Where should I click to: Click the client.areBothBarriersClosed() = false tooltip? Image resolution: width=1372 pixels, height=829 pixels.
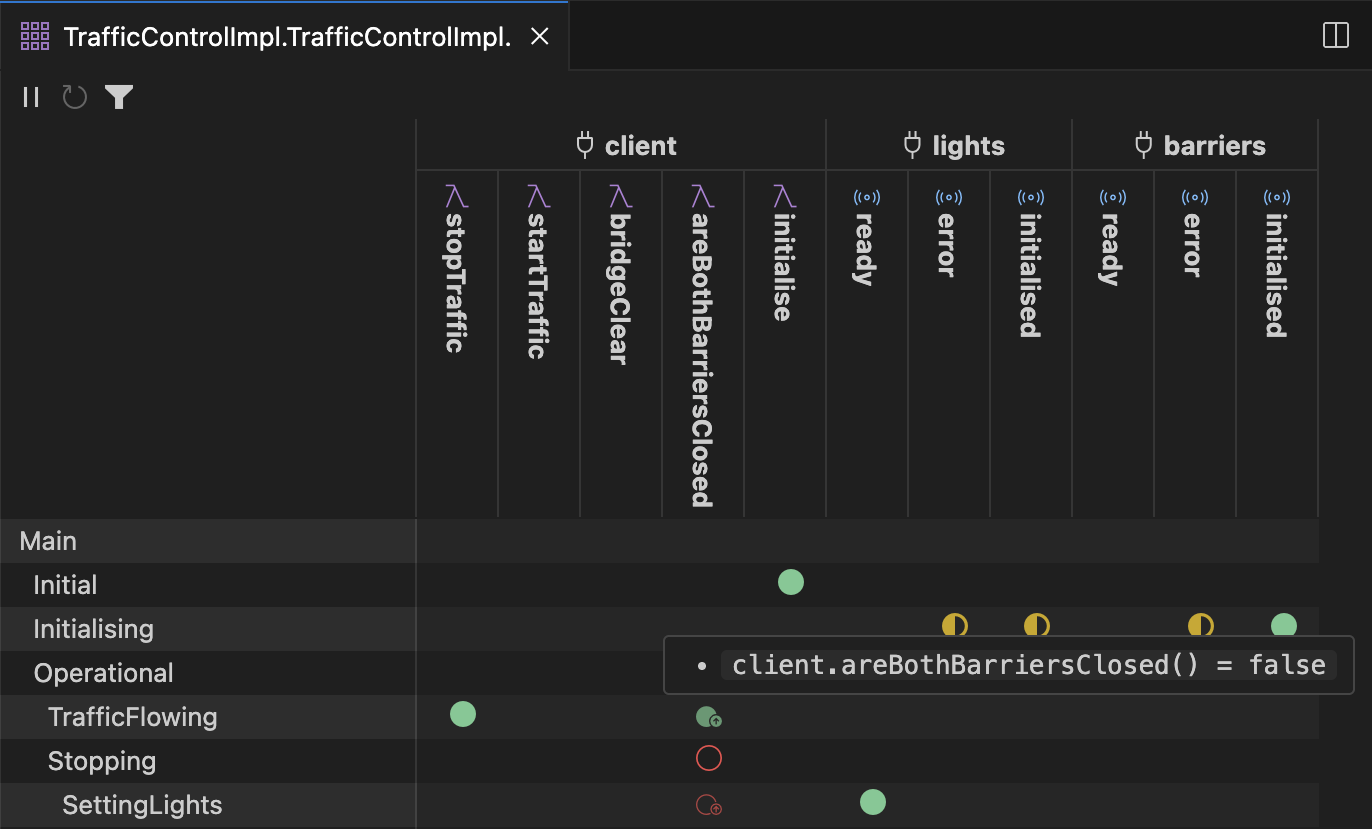(x=1009, y=665)
